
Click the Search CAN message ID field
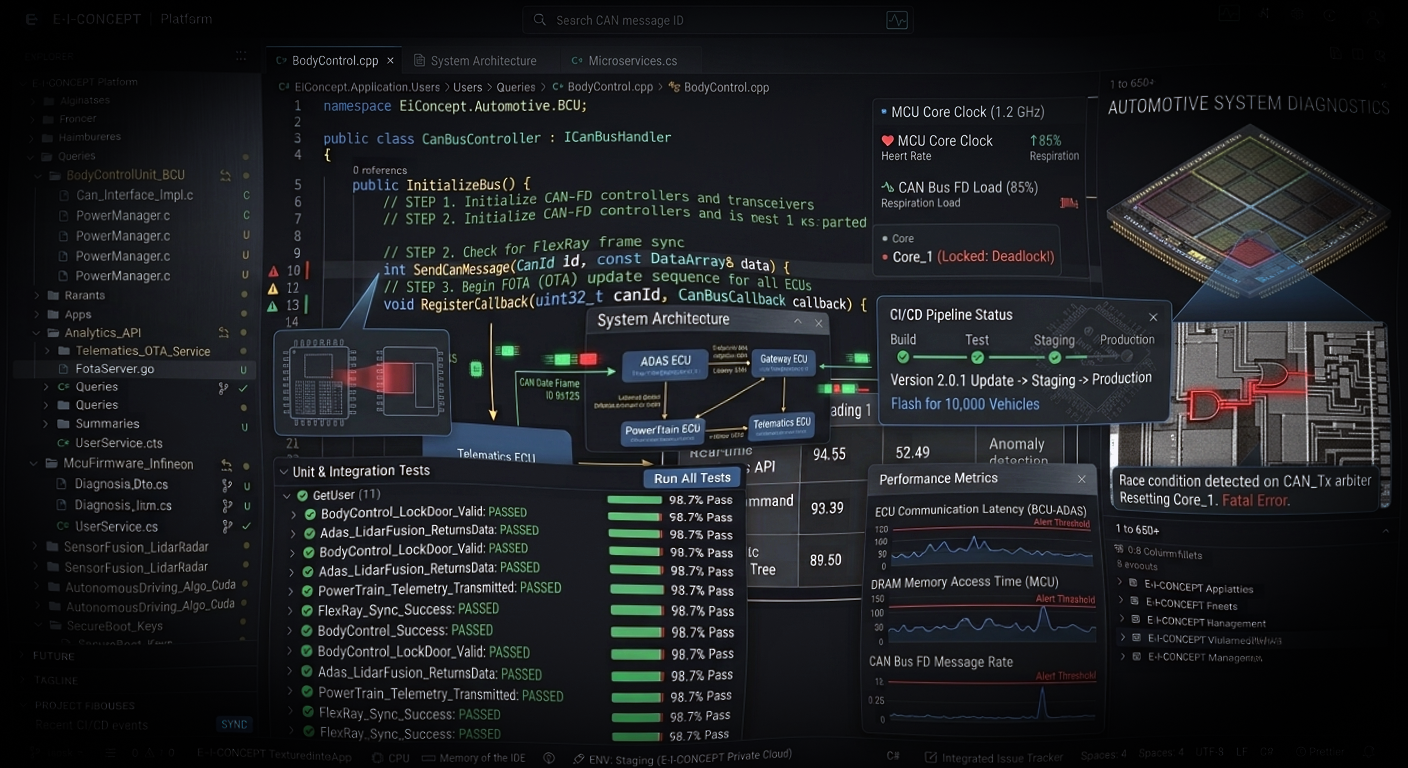(x=718, y=20)
